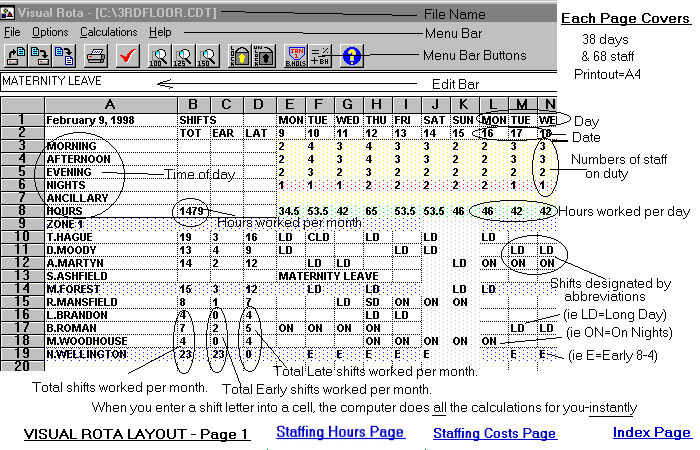Select the M.WOODHOUSE name cell
Viewport: 700px width, 450px height.
[x=111, y=341]
